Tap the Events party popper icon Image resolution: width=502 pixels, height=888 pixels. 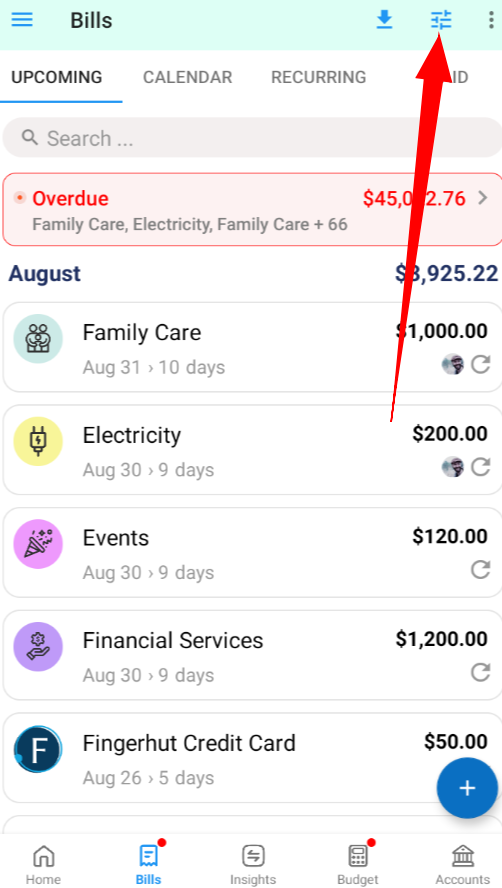(x=38, y=544)
